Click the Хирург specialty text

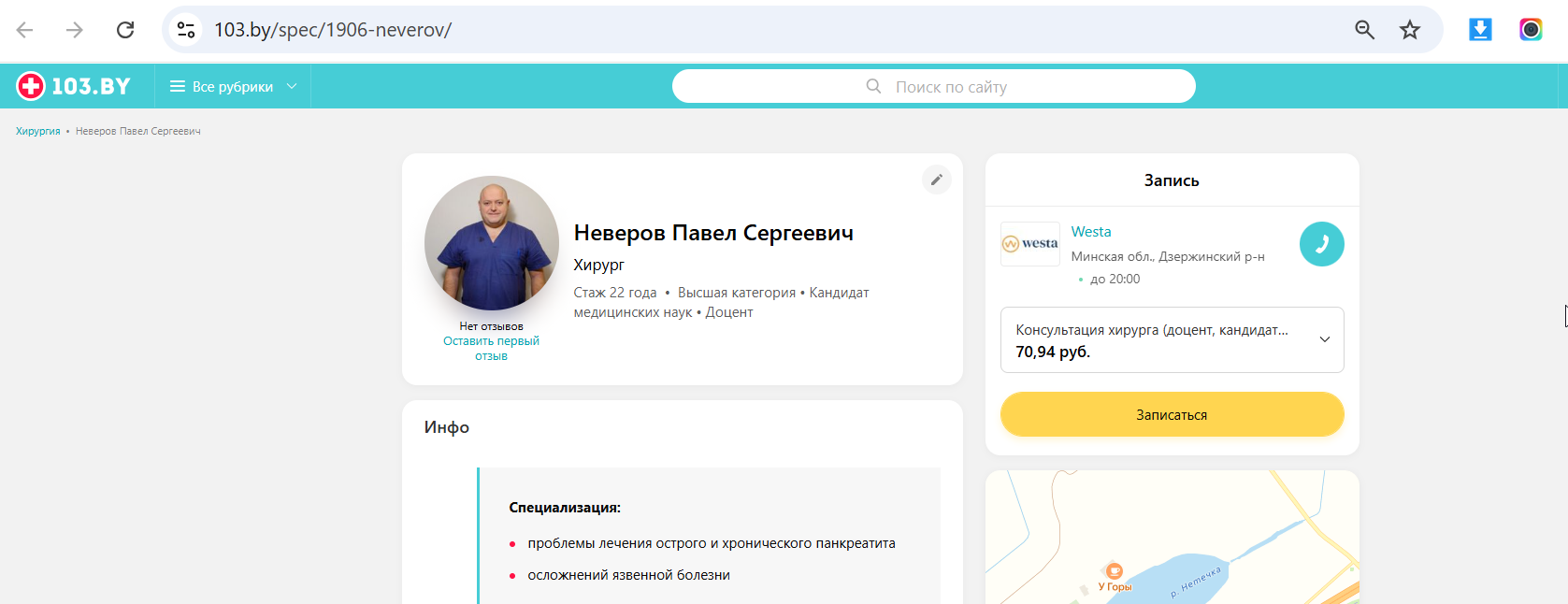click(x=598, y=265)
